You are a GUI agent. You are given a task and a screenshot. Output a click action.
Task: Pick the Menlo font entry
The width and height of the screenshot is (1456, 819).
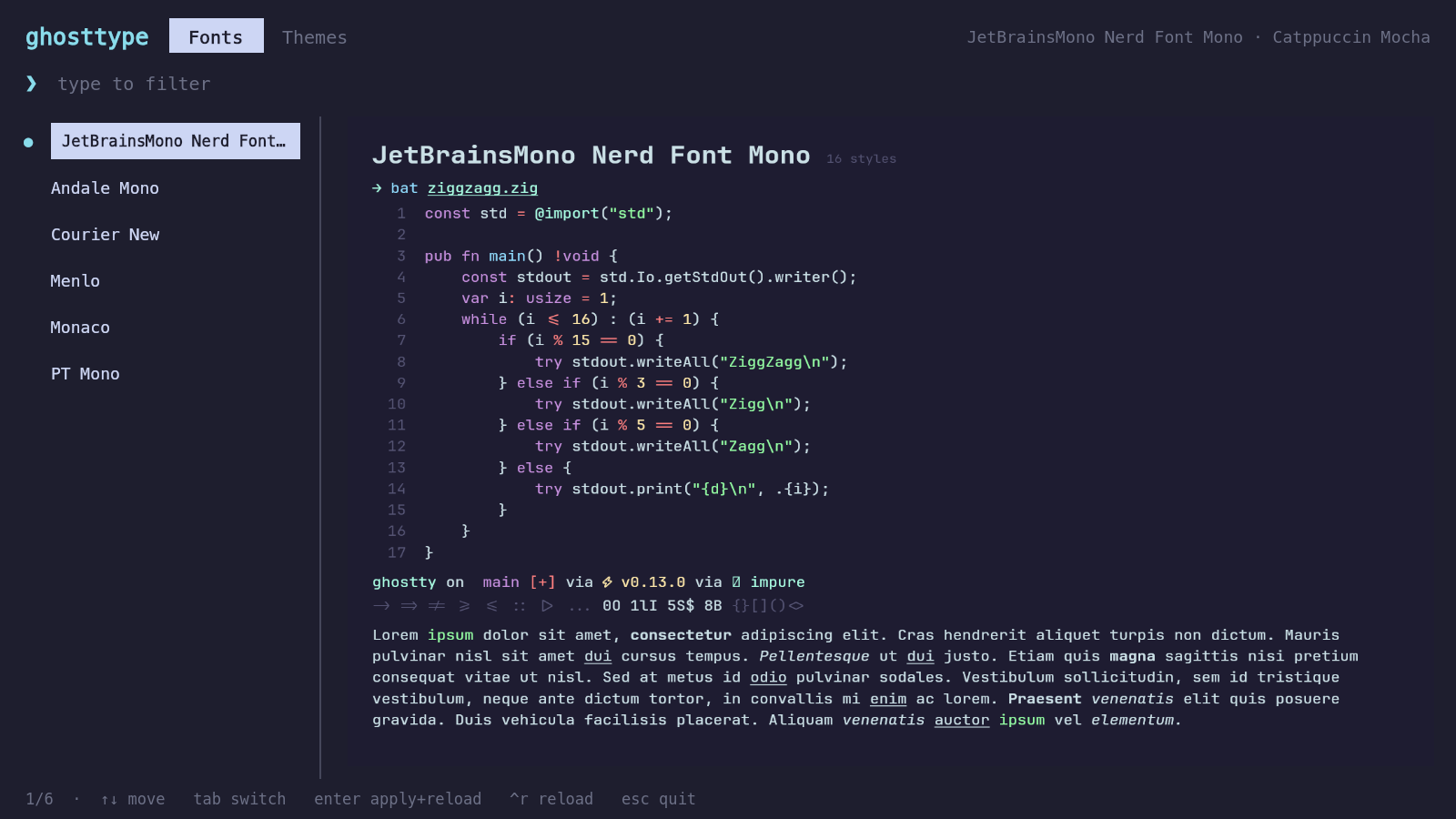coord(76,280)
